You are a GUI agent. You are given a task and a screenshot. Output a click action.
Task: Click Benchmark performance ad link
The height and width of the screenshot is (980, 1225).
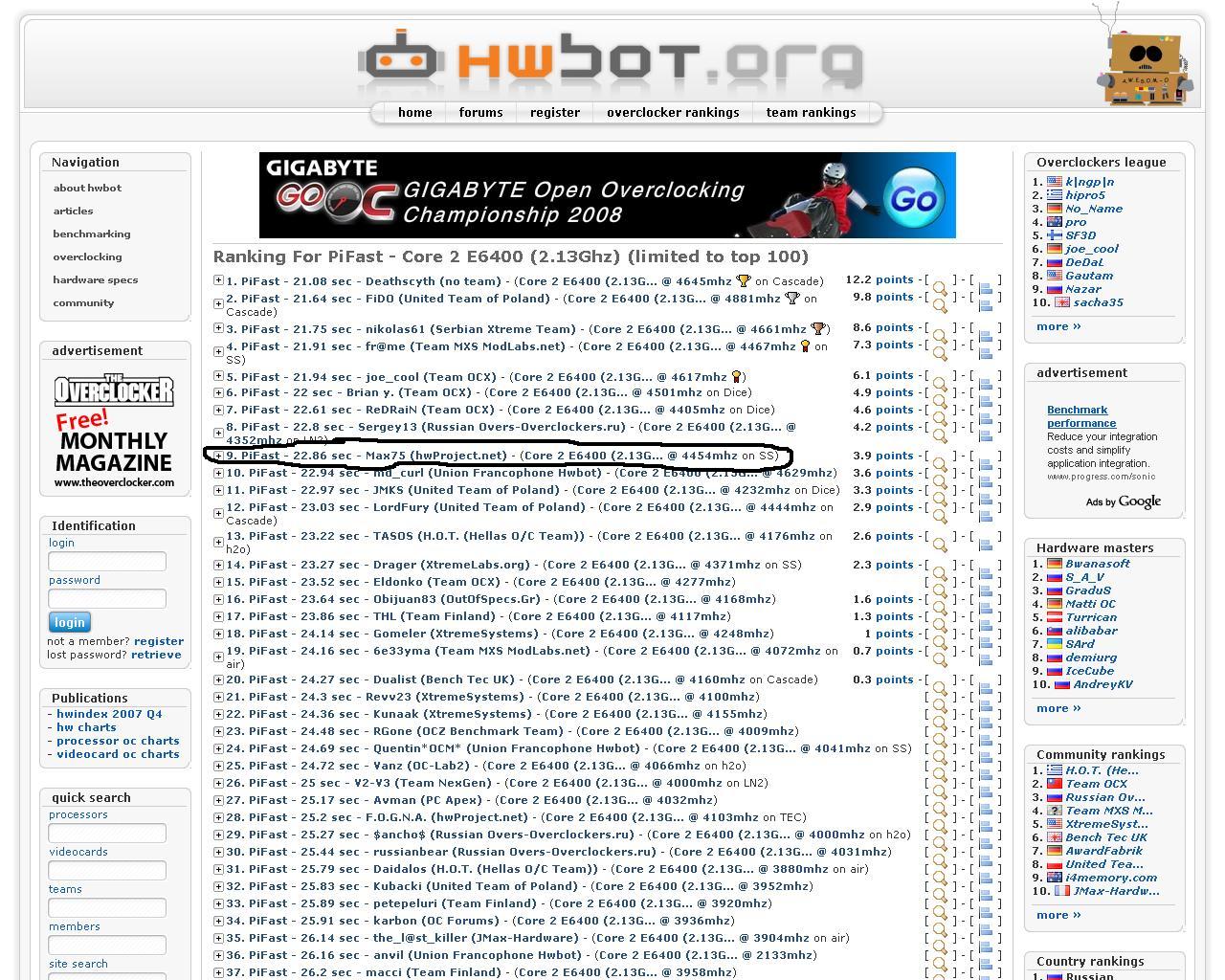(1081, 416)
